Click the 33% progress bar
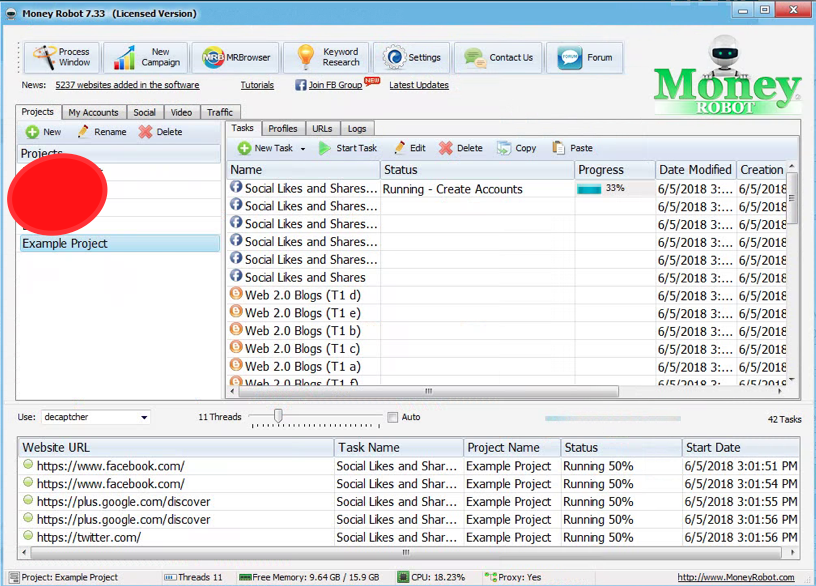 [x=614, y=188]
